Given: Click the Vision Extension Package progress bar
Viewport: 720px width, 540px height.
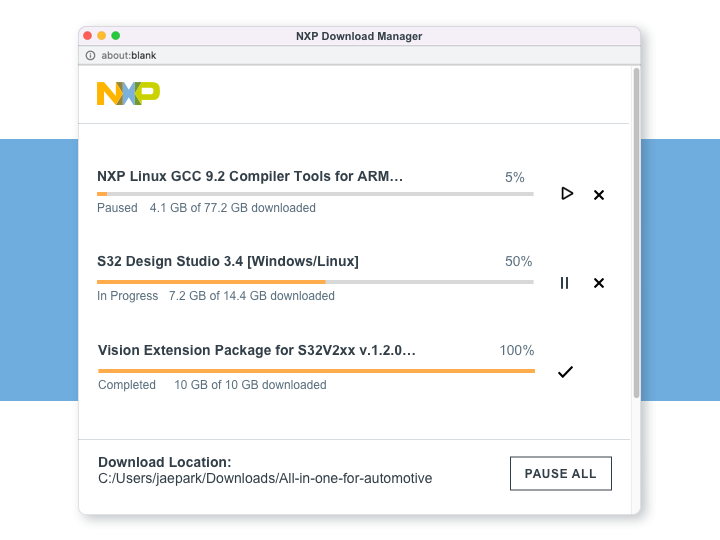Looking at the screenshot, I should pos(315,370).
